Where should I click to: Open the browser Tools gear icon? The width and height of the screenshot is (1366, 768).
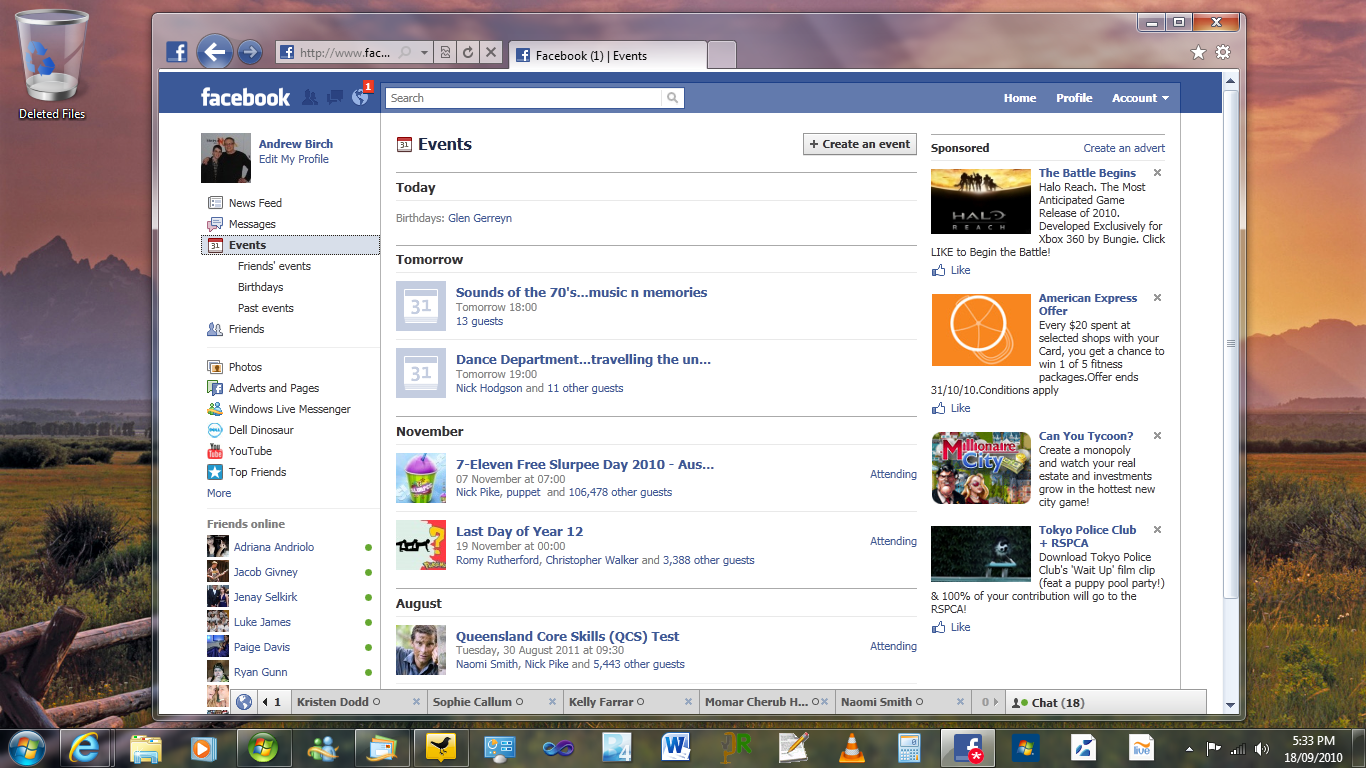click(x=1223, y=52)
